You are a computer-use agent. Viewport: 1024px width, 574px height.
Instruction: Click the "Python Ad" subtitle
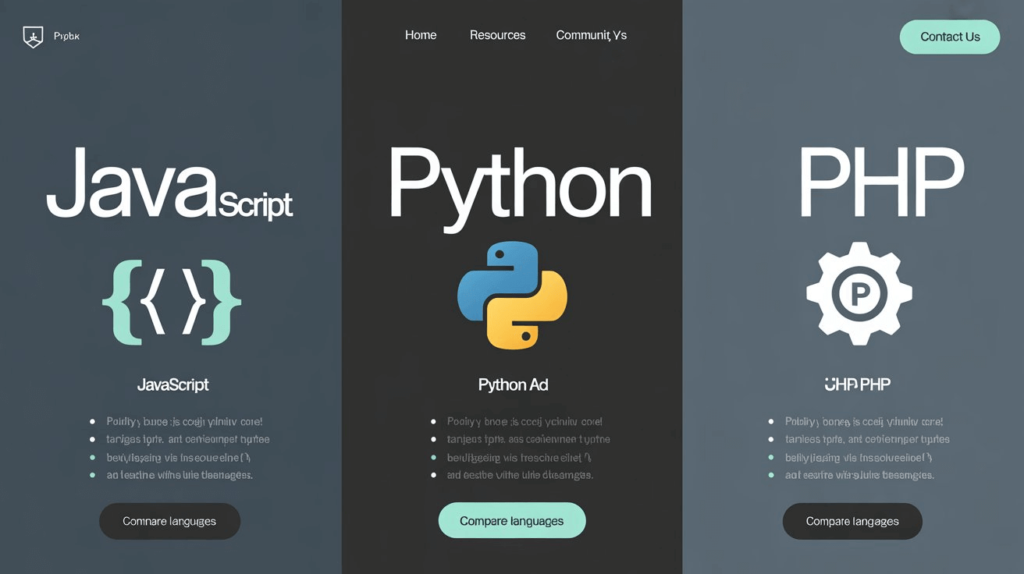pyautogui.click(x=513, y=385)
